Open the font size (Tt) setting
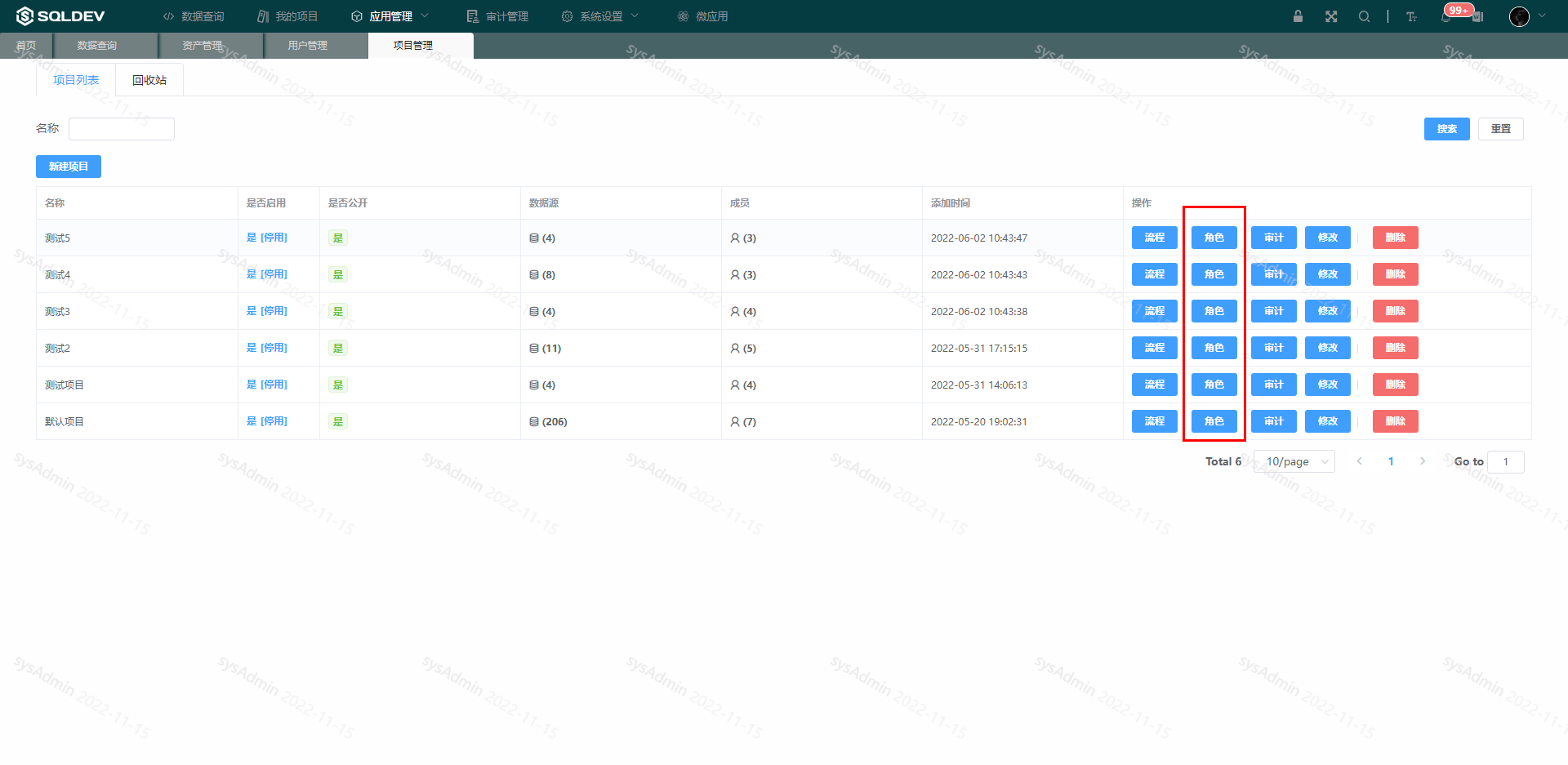Screen dimensions: 1568x765 pyautogui.click(x=1411, y=16)
